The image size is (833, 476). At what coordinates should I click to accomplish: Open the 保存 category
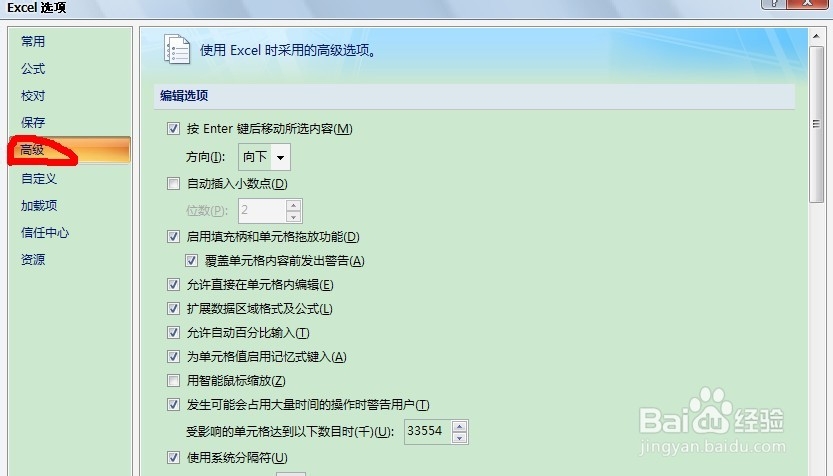33,123
